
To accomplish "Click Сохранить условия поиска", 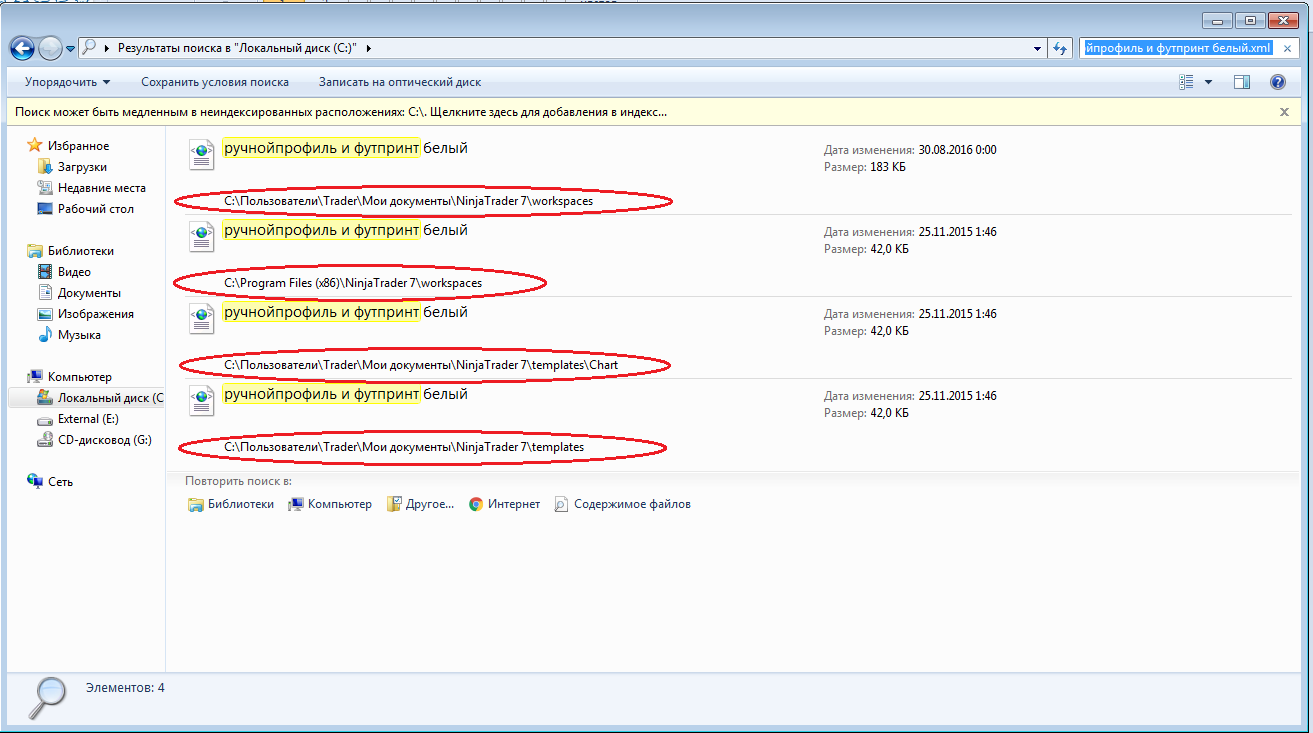I will [x=215, y=82].
